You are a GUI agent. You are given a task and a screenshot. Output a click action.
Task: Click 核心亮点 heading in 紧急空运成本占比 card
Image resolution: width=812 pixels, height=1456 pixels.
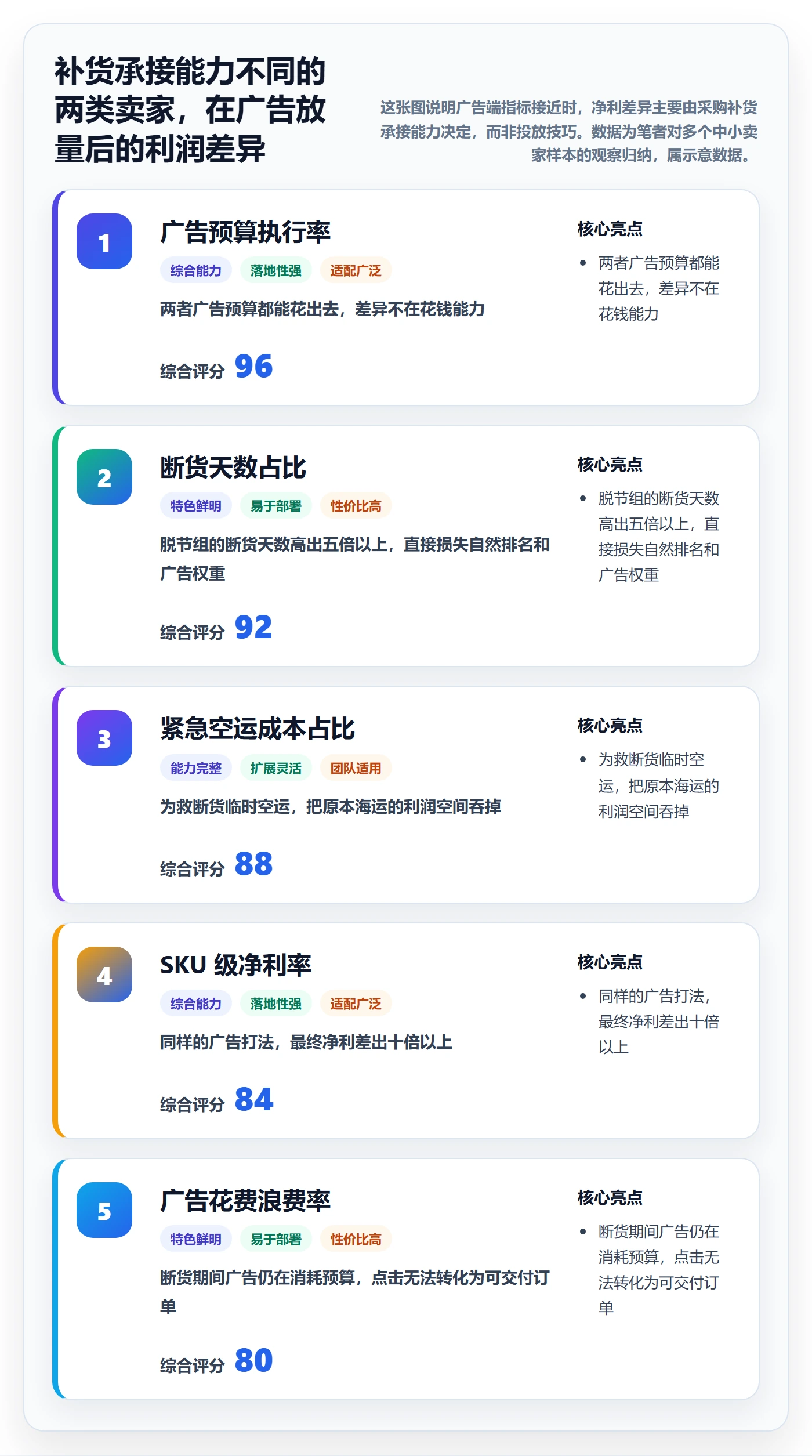[610, 726]
